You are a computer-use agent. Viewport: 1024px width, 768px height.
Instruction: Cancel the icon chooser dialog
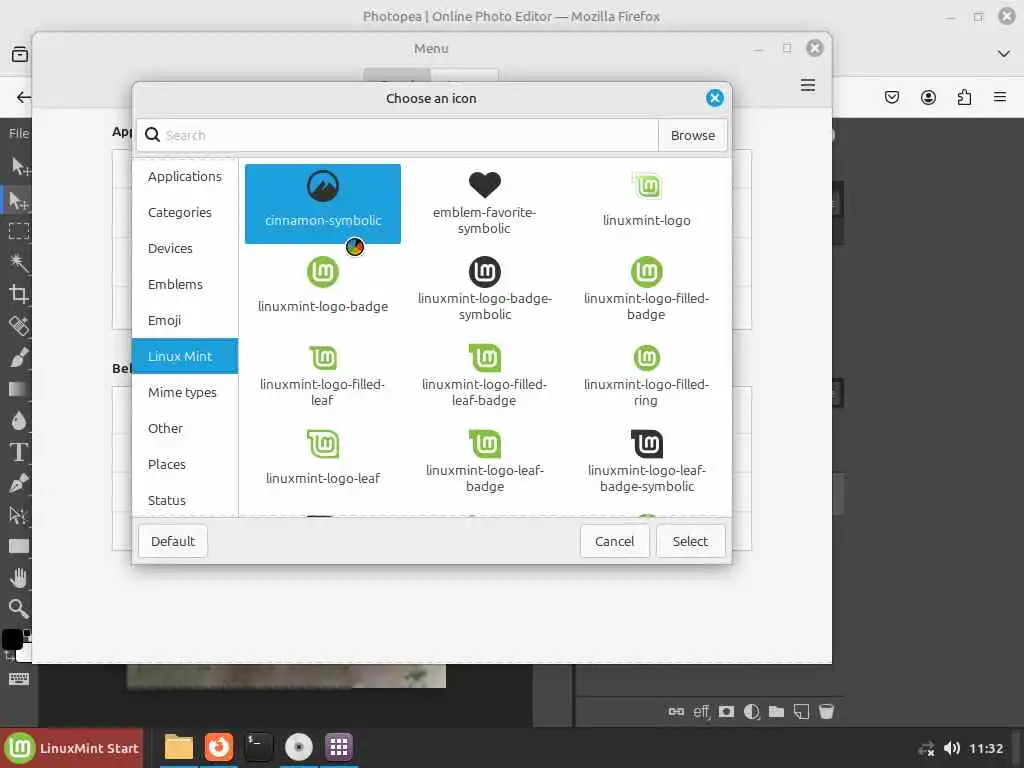click(x=615, y=541)
